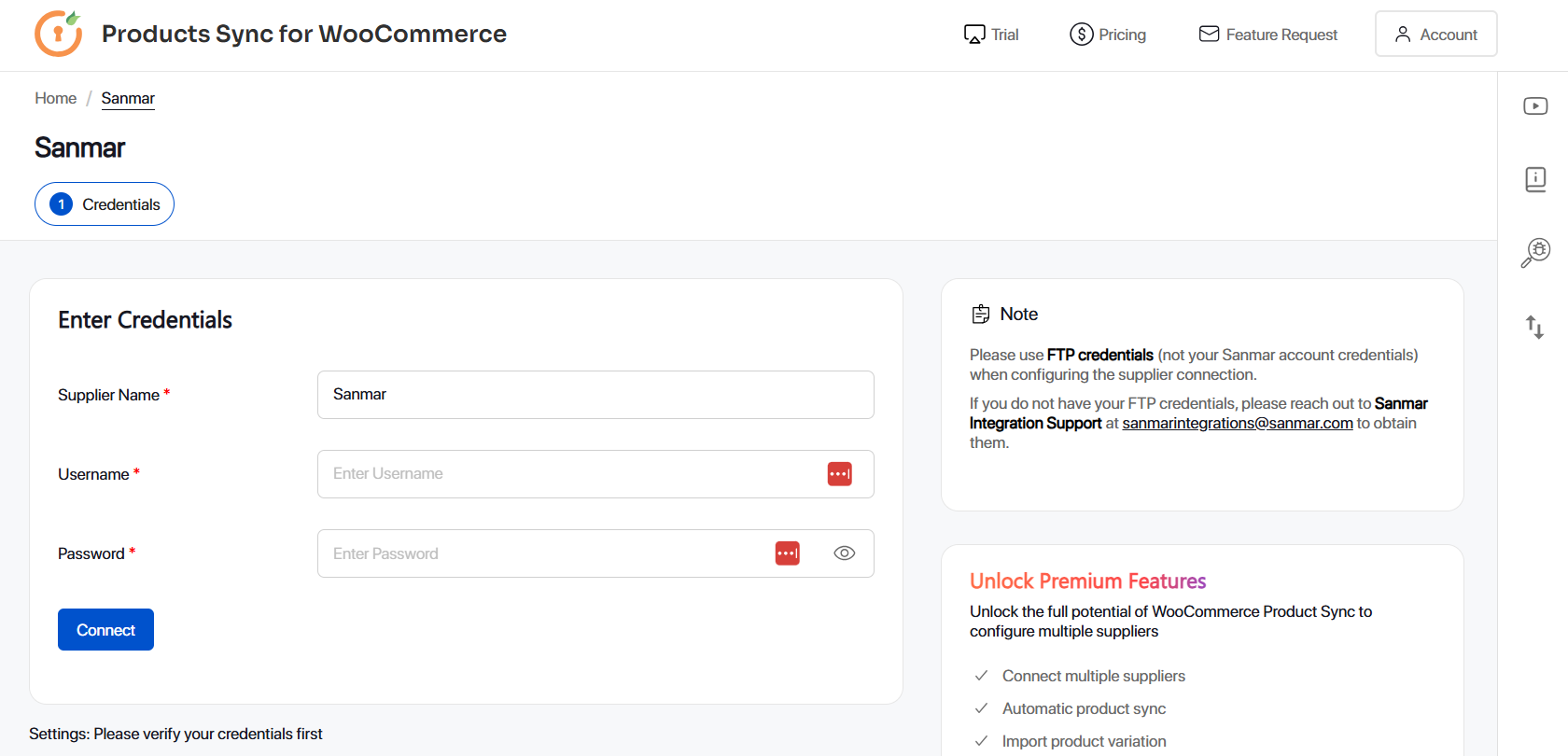Viewport: 1568px width, 756px height.
Task: Click the Supplier Name input field
Action: point(595,395)
